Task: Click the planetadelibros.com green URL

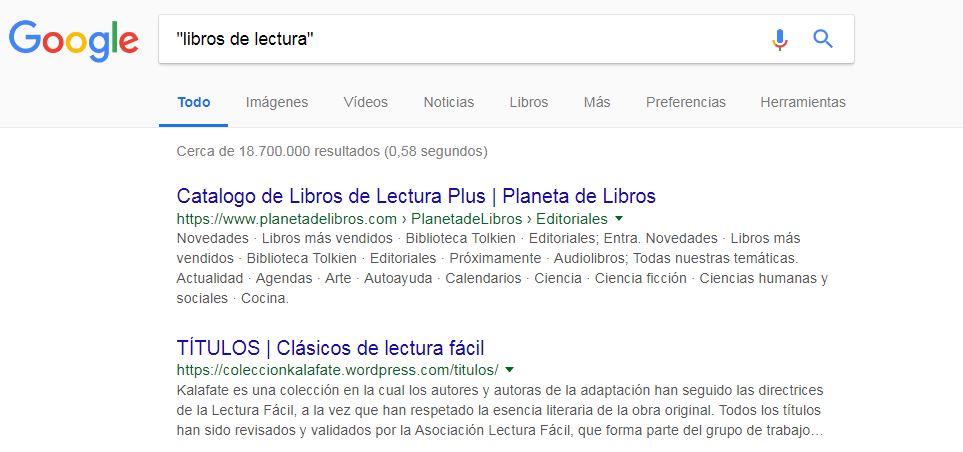Action: 392,219
